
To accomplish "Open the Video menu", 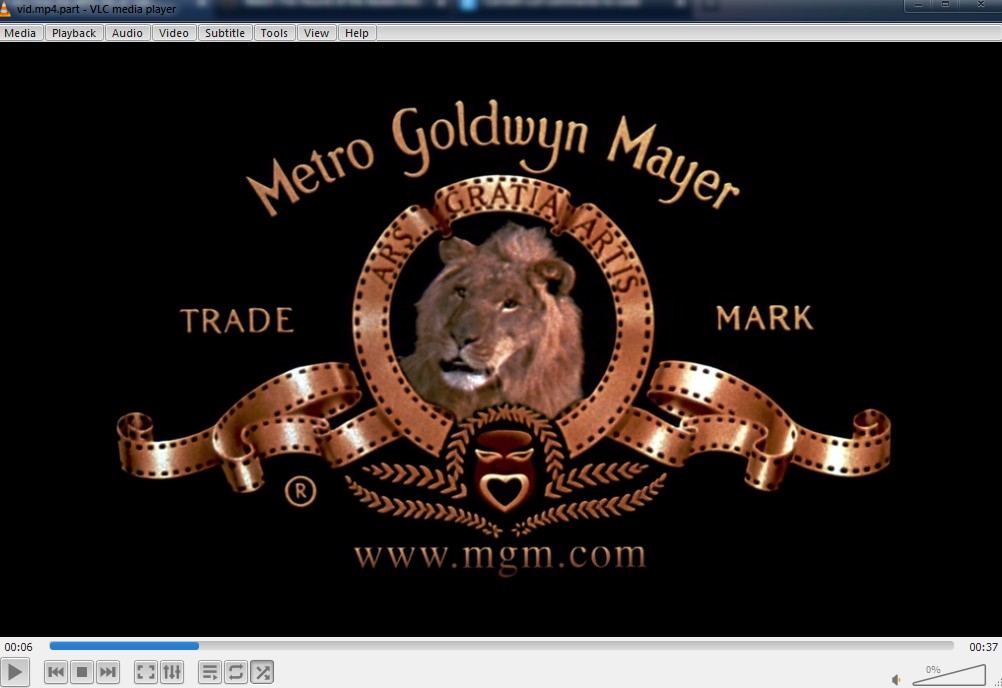I will pyautogui.click(x=174, y=33).
